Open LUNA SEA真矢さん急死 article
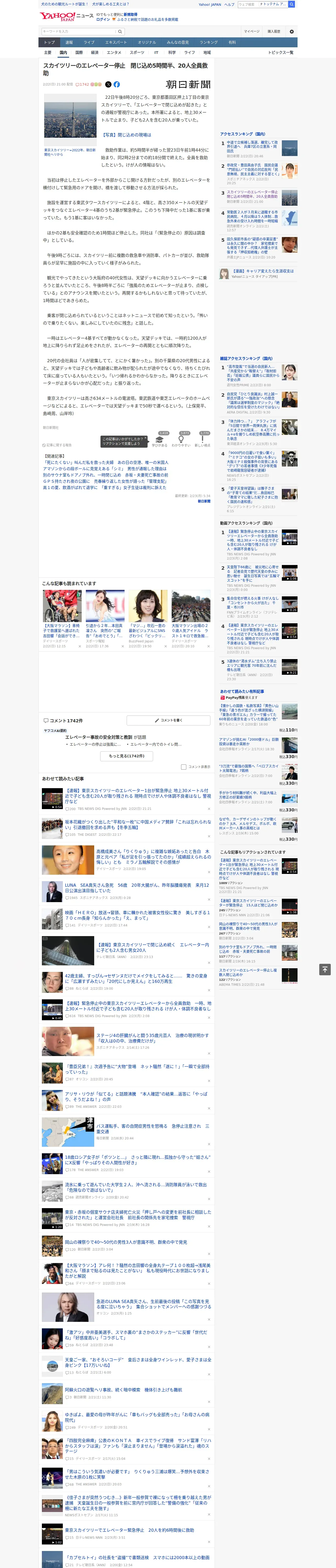Image resolution: width=336 pixels, height=1568 pixels. pos(137,887)
